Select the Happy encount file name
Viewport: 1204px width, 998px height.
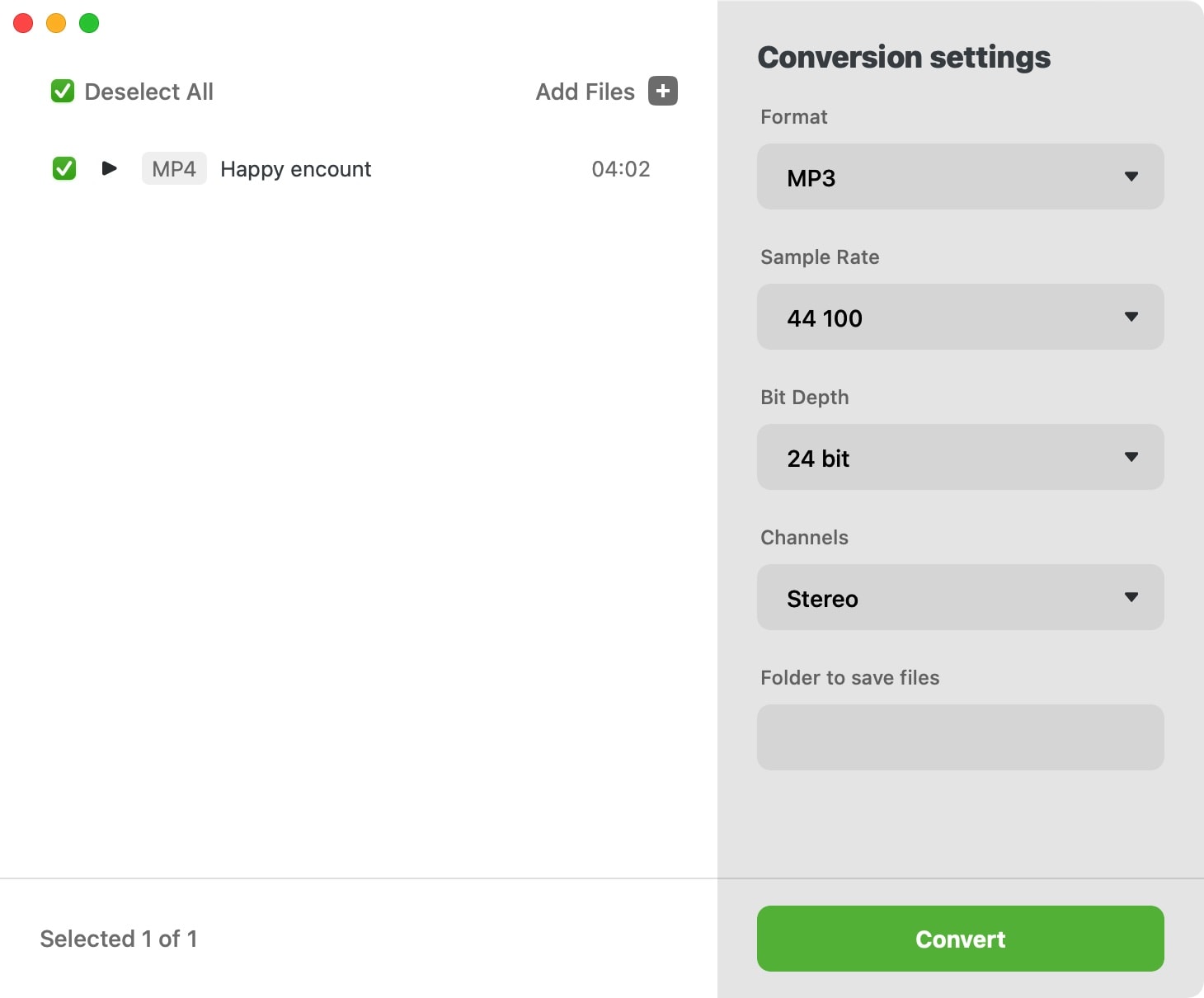pyautogui.click(x=295, y=169)
